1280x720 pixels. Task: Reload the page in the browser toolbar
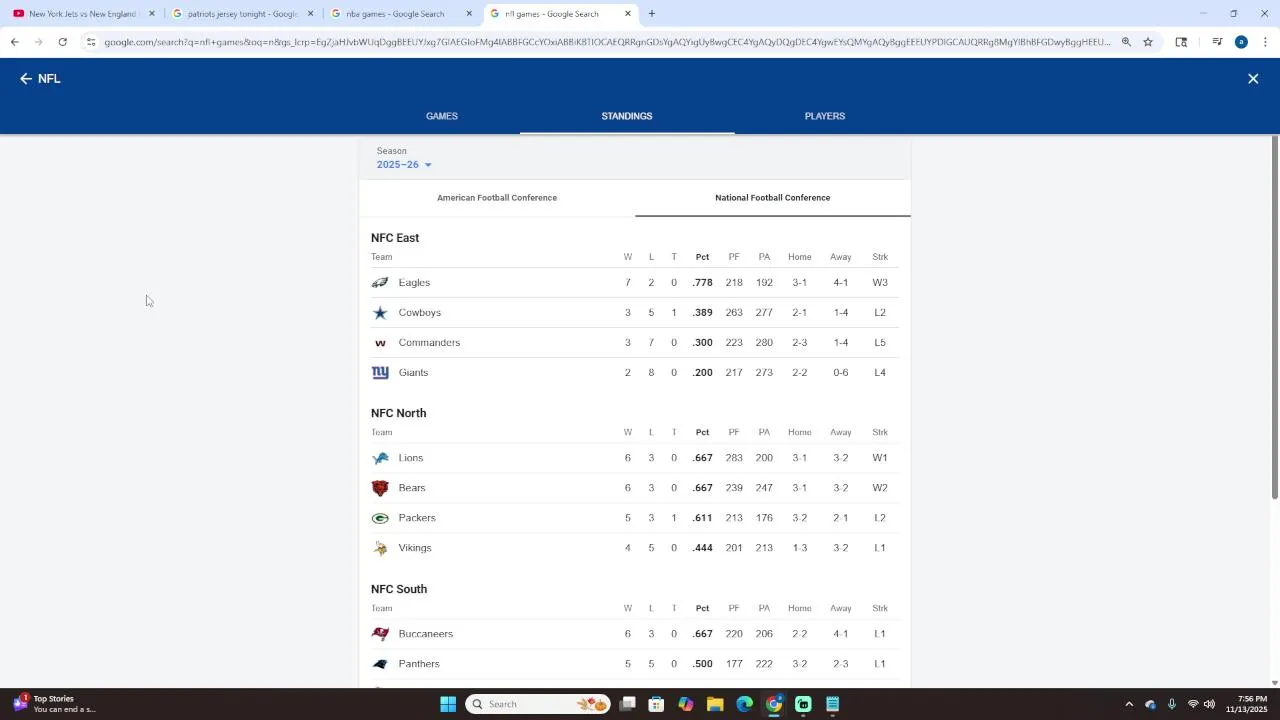tap(62, 42)
